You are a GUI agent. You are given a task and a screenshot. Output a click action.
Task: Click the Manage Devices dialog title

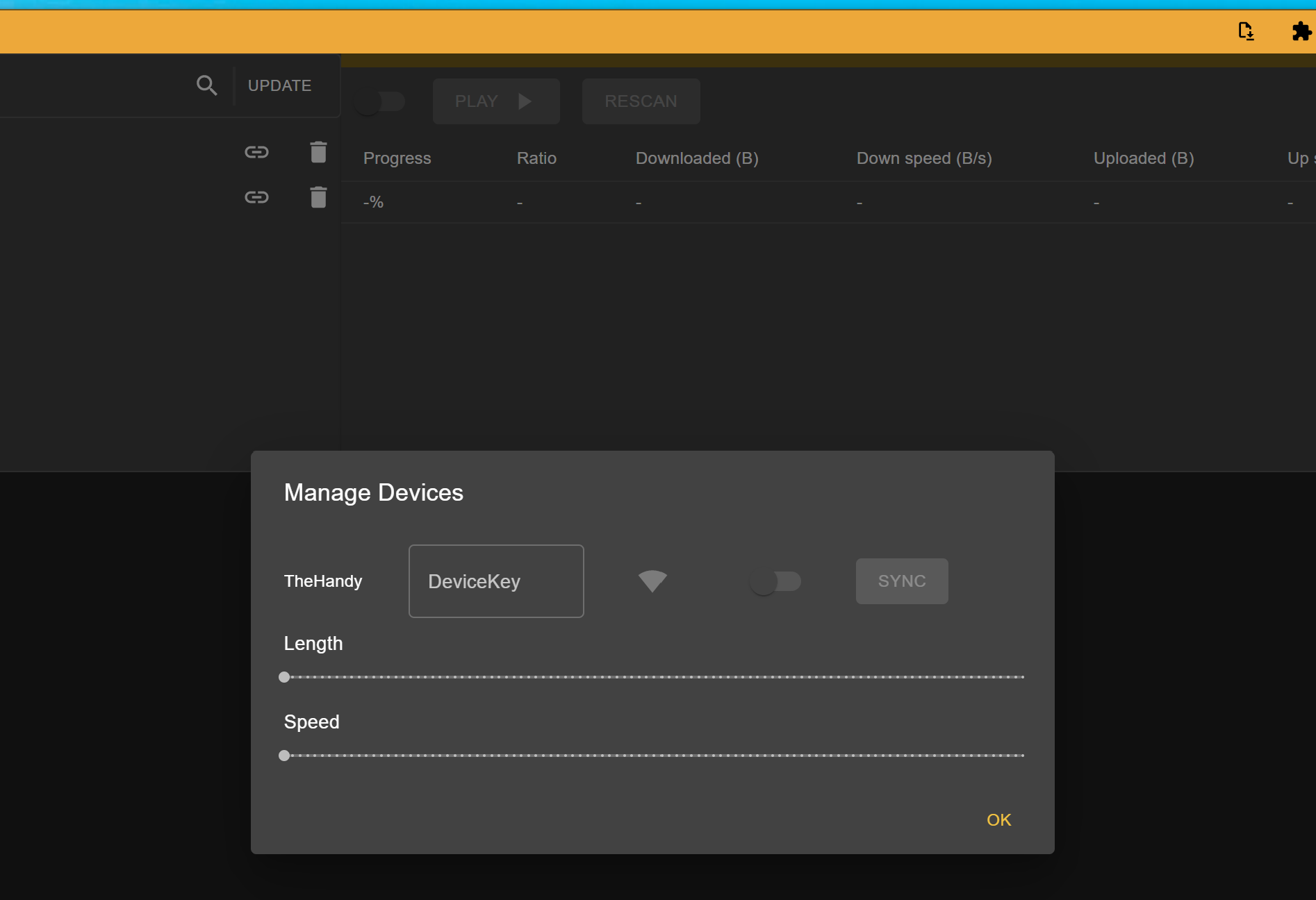pos(374,492)
